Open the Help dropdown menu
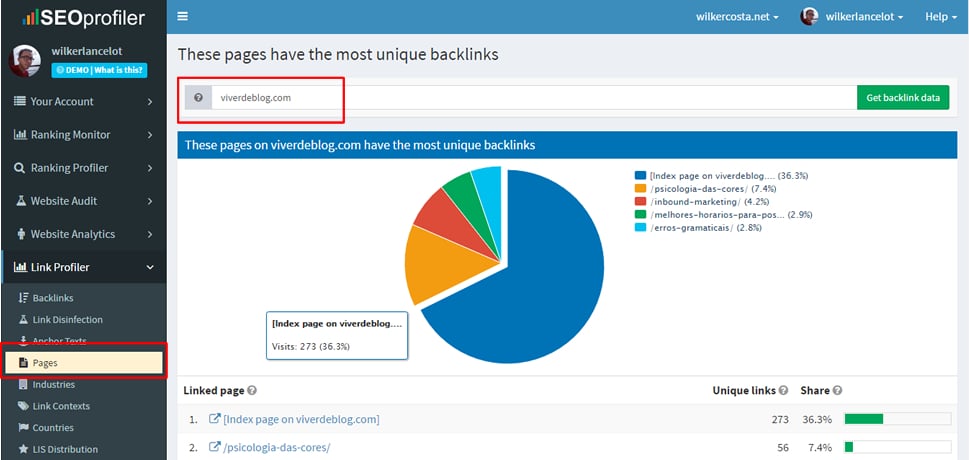The height and width of the screenshot is (460, 969). [x=941, y=17]
